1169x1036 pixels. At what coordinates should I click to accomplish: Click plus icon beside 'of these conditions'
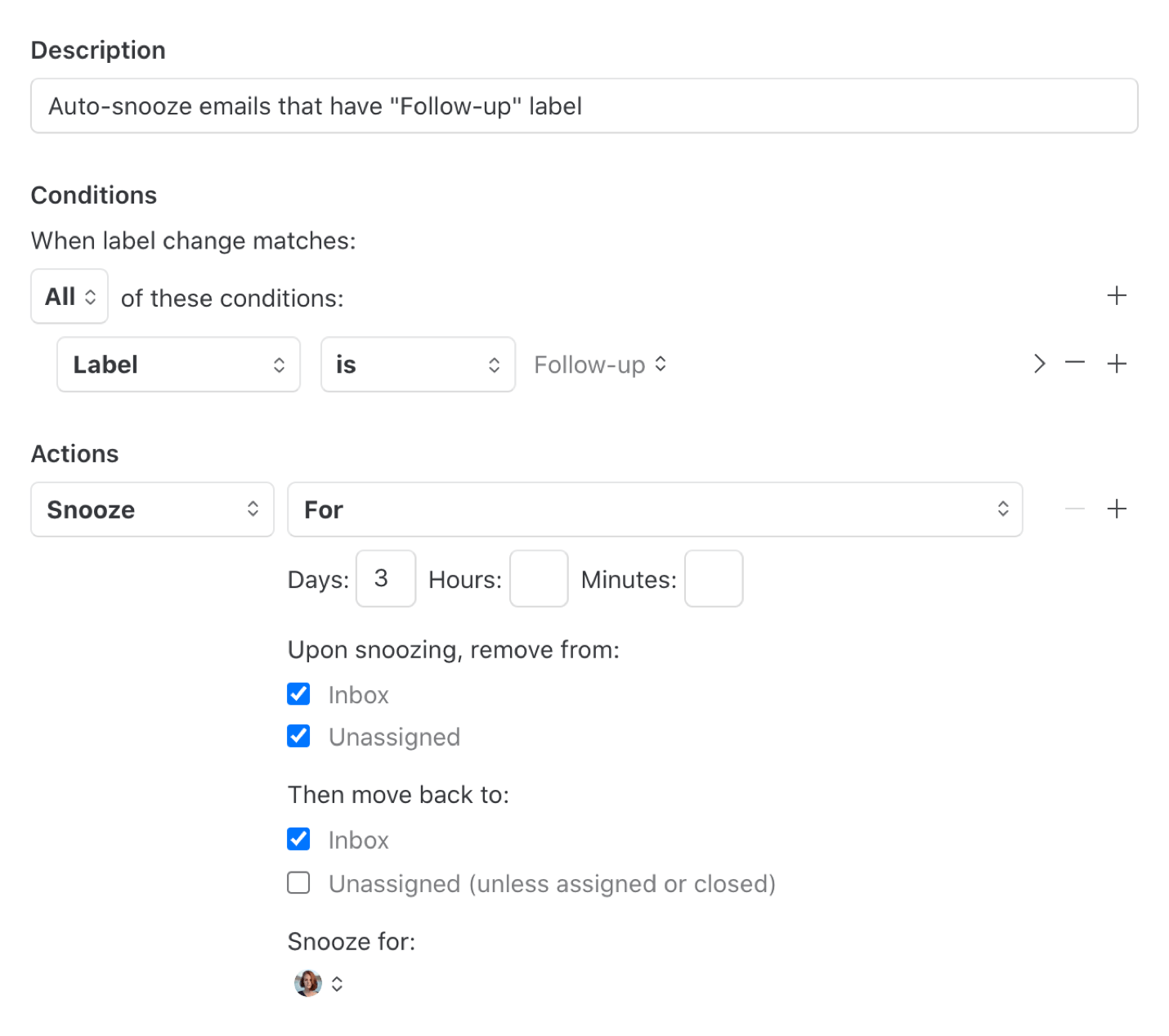(1117, 296)
